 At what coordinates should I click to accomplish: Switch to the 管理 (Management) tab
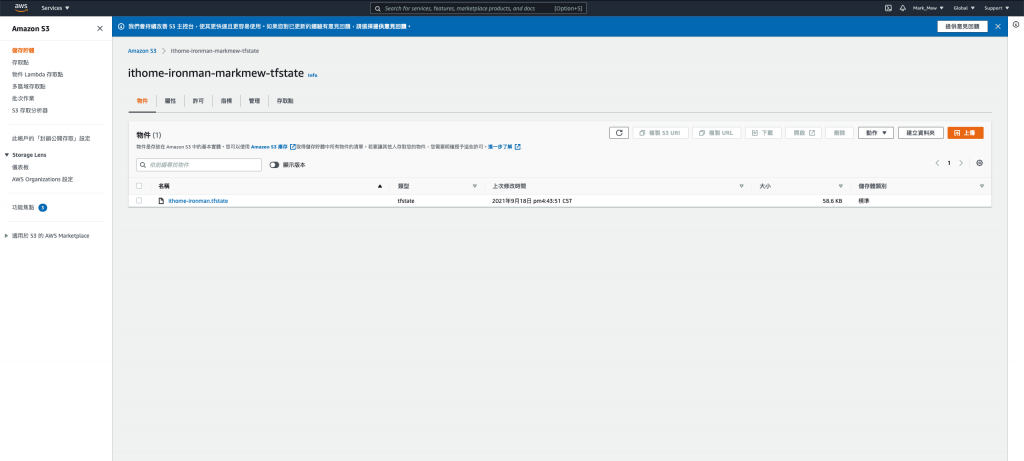(254, 101)
